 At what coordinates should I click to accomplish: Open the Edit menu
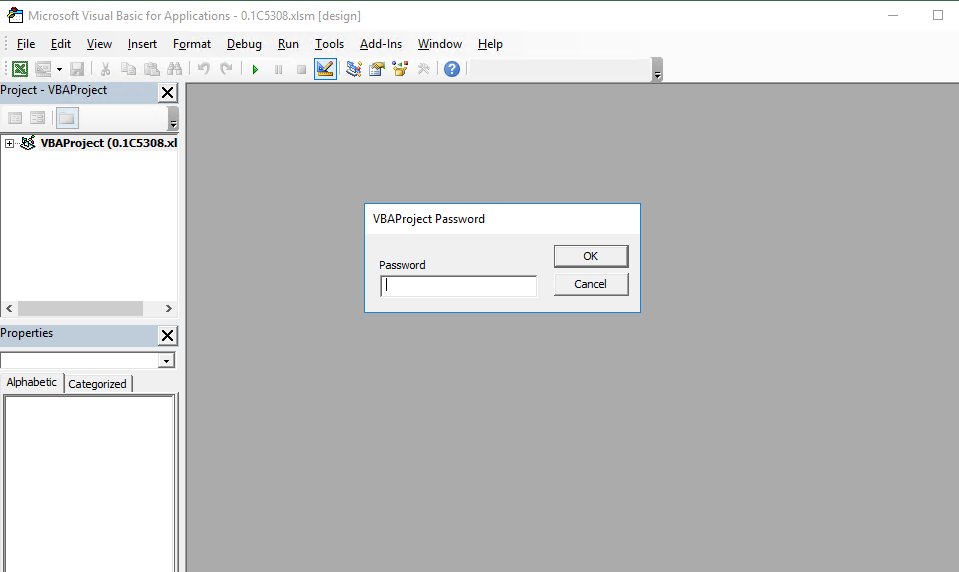[61, 44]
